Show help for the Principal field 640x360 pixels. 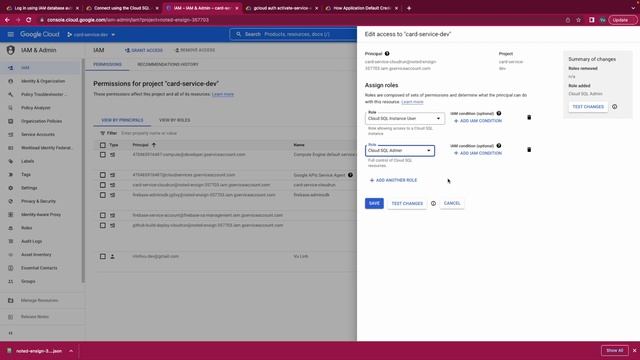387,53
